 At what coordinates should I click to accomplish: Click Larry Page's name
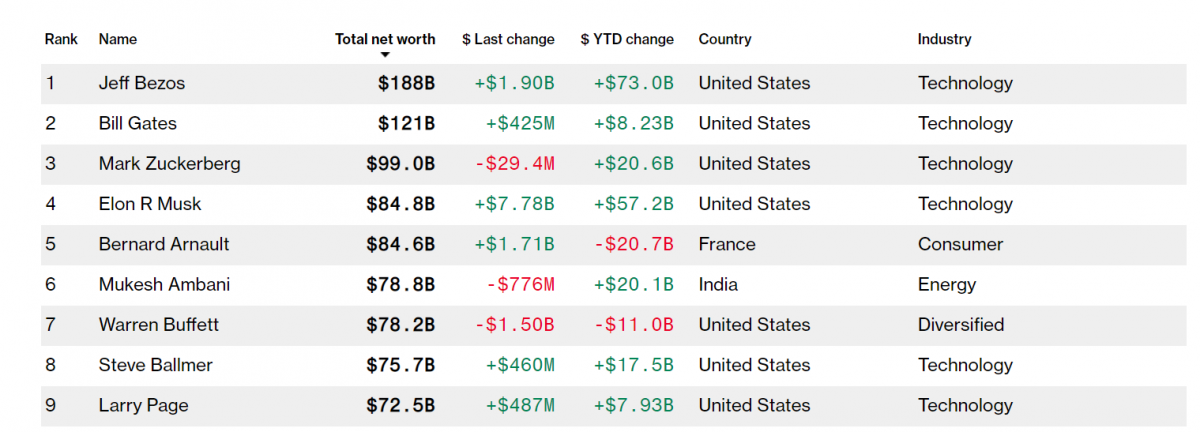click(144, 405)
